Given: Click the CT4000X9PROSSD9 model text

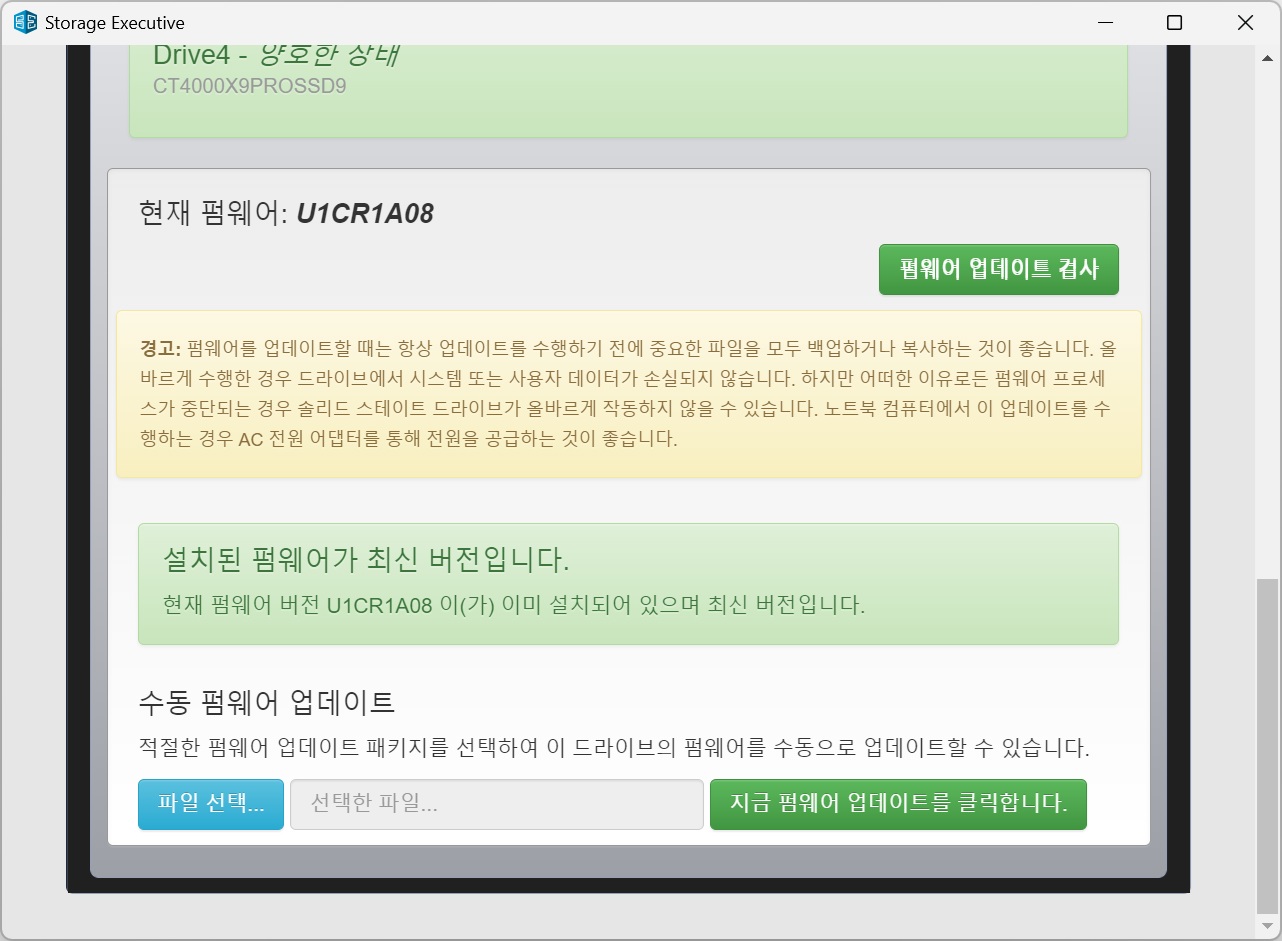Looking at the screenshot, I should pos(250,86).
